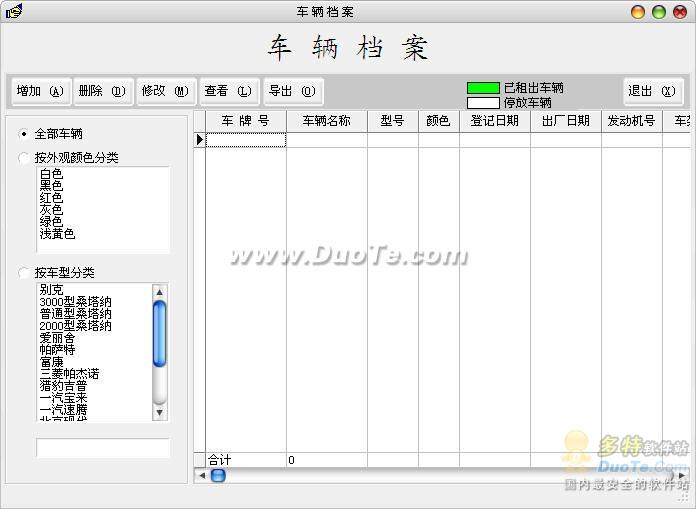Image resolution: width=696 pixels, height=509 pixels.
Task: Click the 删除 (D) delete button
Action: click(x=102, y=91)
